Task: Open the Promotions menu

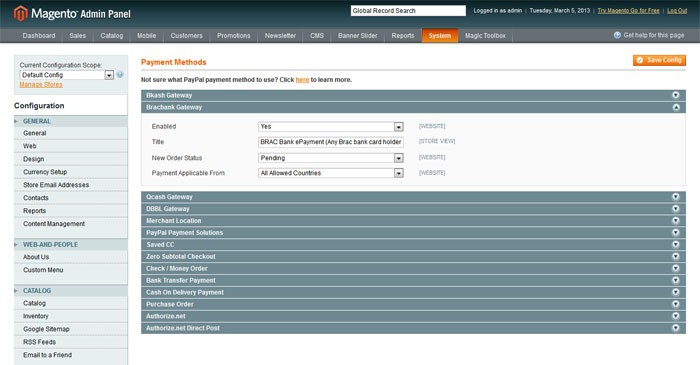Action: click(234, 36)
